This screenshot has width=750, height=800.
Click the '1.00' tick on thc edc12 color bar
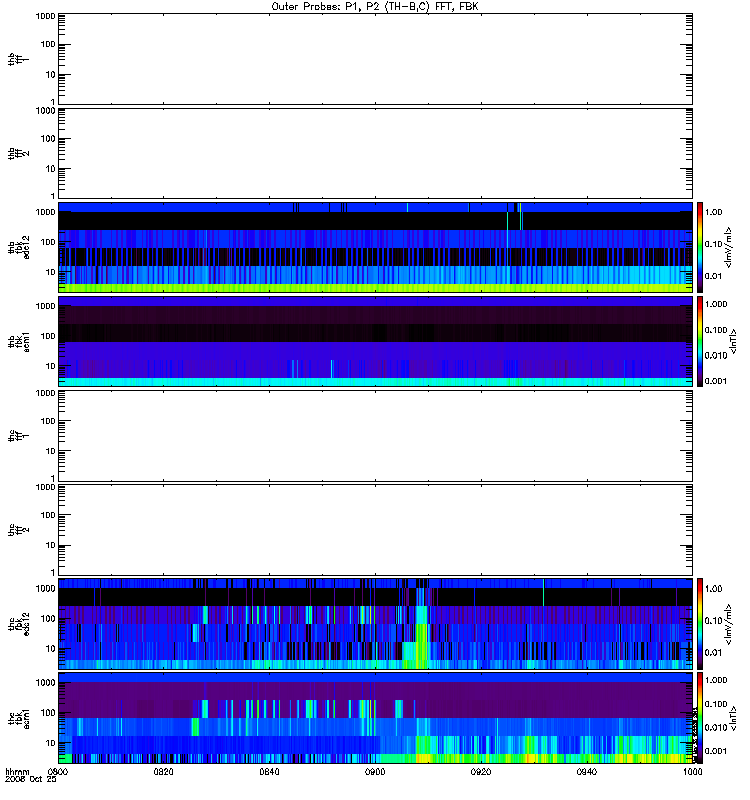[x=713, y=589]
